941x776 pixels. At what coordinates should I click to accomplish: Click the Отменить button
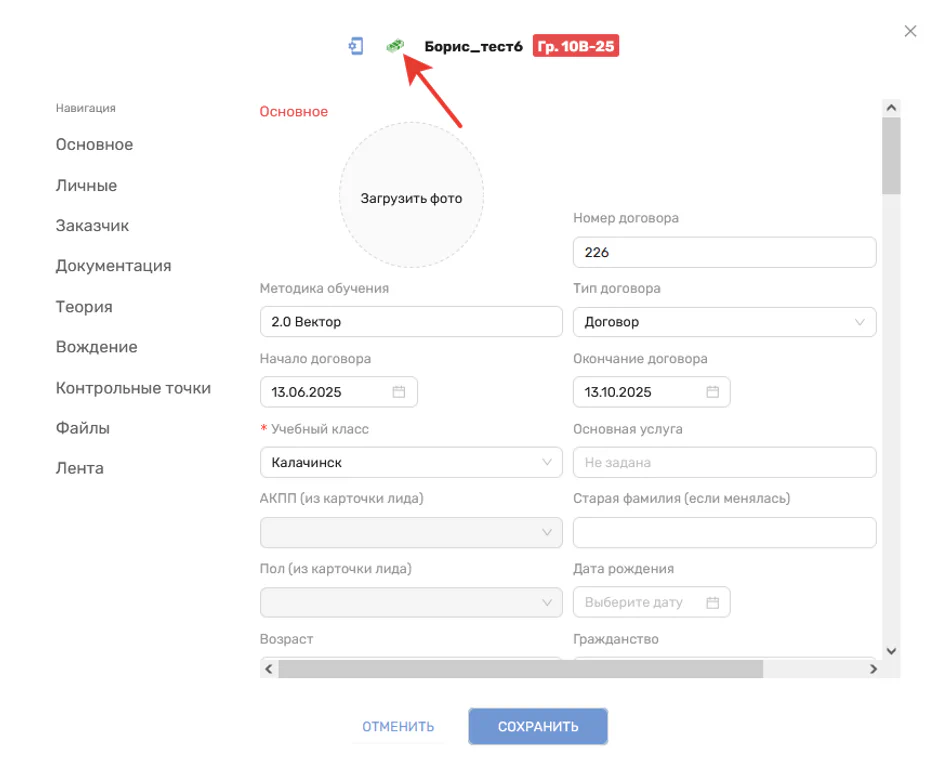coord(398,727)
